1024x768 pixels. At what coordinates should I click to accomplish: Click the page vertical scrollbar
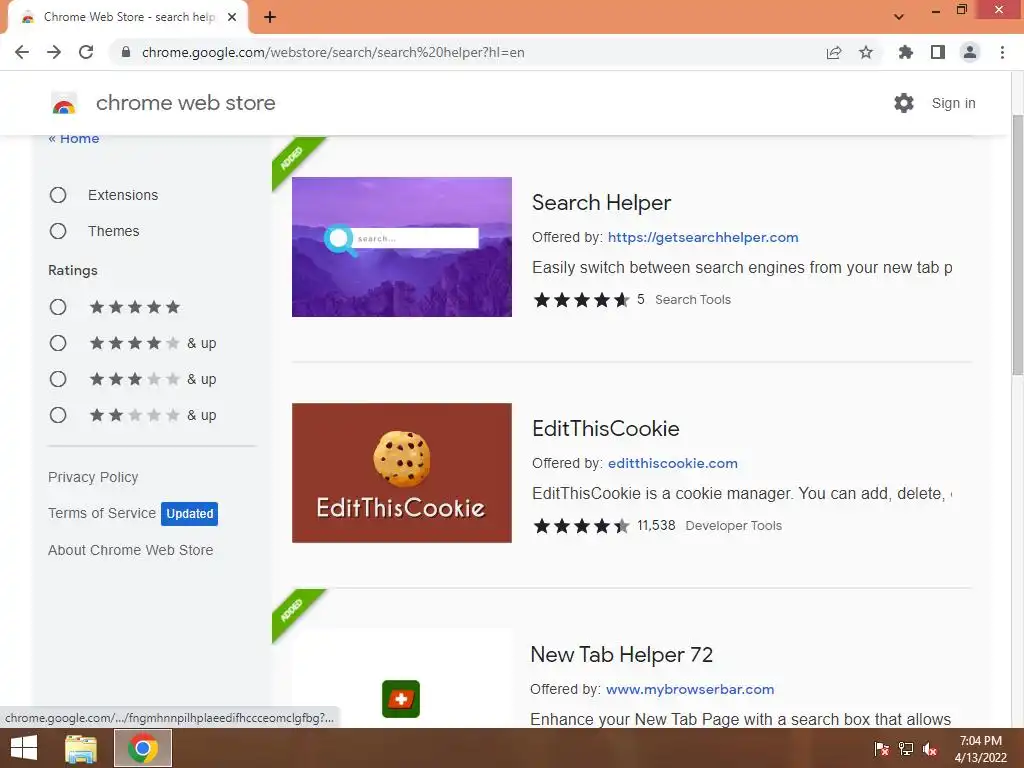1017,245
